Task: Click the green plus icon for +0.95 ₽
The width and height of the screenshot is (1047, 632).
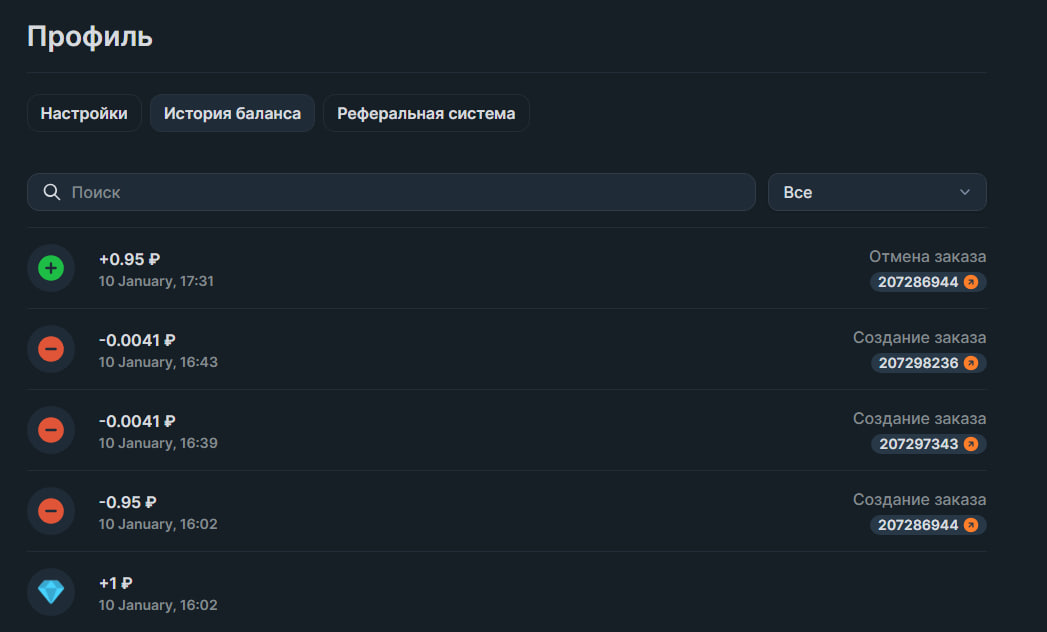Action: click(51, 268)
